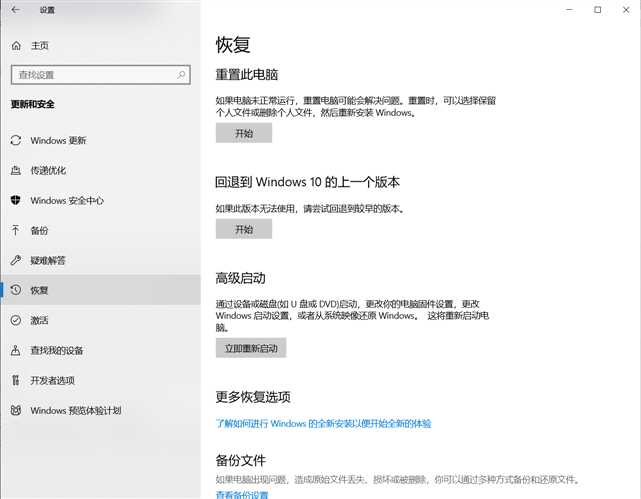641x499 pixels.
Task: Open the Windows 全新安装 learn-more link
Action: pyautogui.click(x=323, y=423)
